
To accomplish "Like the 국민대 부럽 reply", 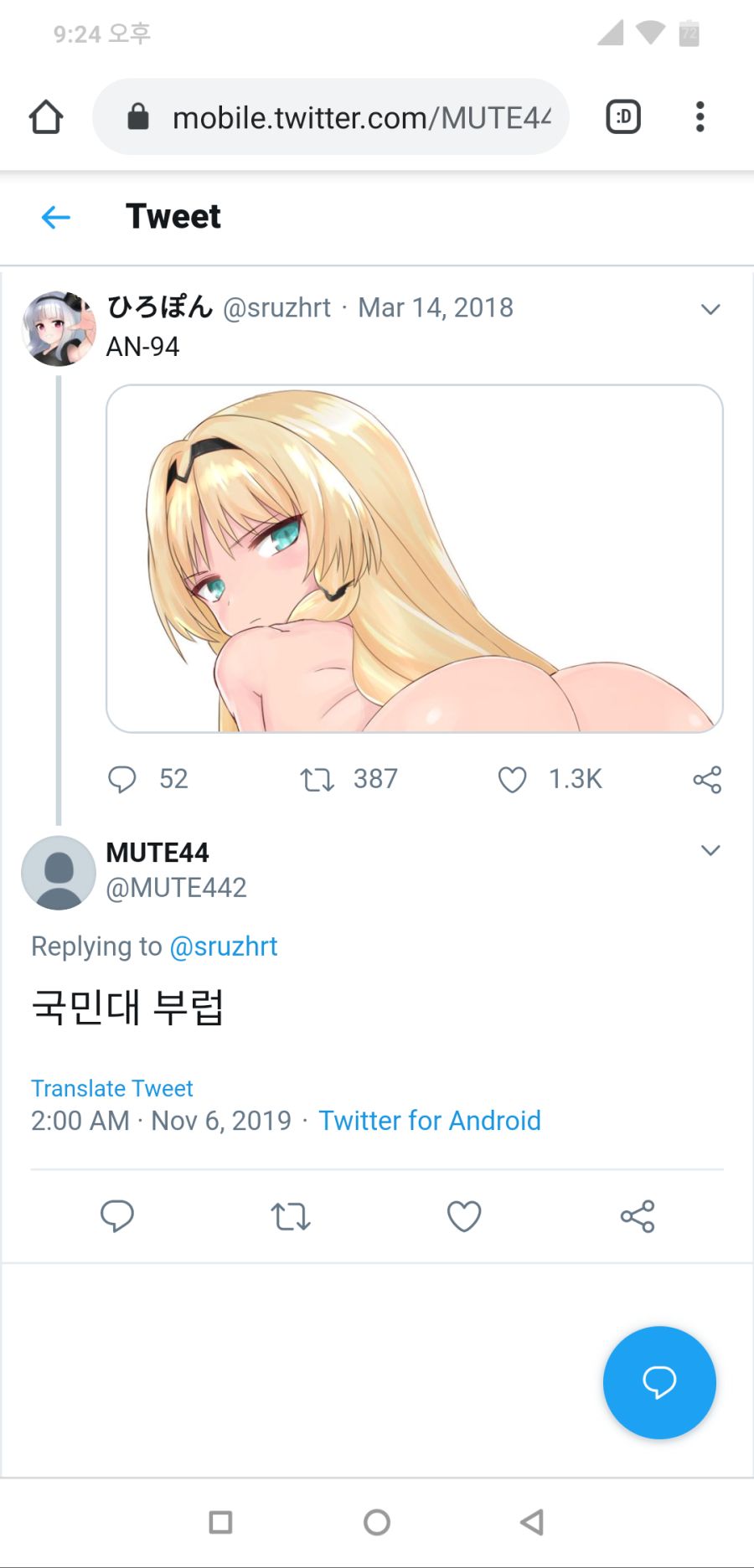I will [x=463, y=1215].
